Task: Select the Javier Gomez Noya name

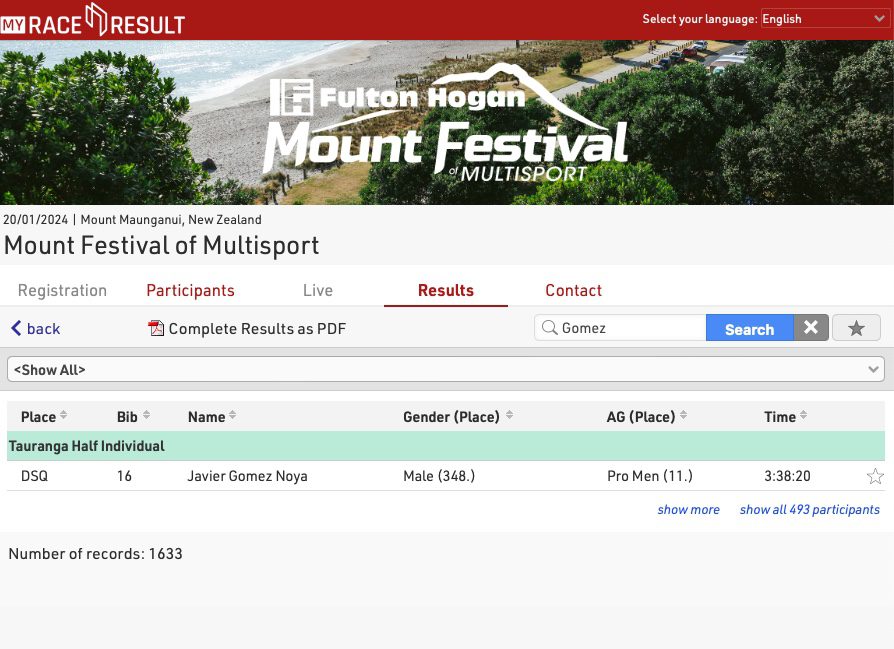Action: click(247, 476)
